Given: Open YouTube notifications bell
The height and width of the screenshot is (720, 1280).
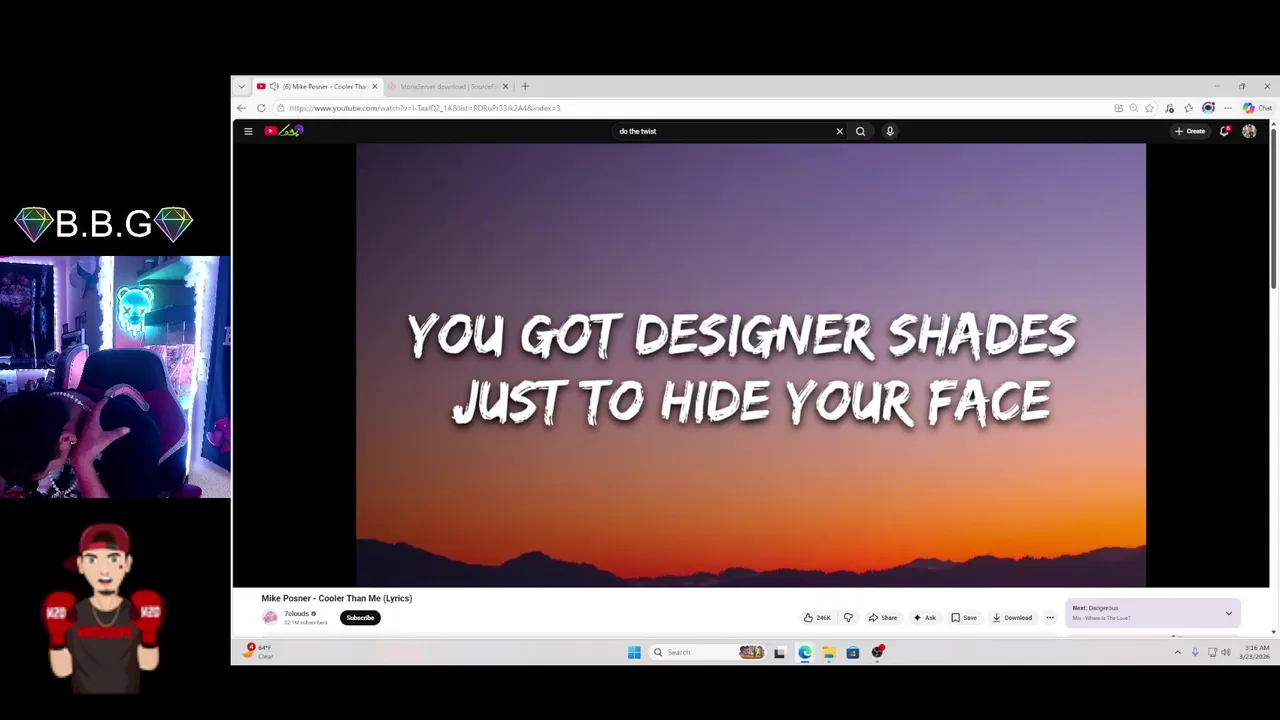Looking at the screenshot, I should (1224, 131).
